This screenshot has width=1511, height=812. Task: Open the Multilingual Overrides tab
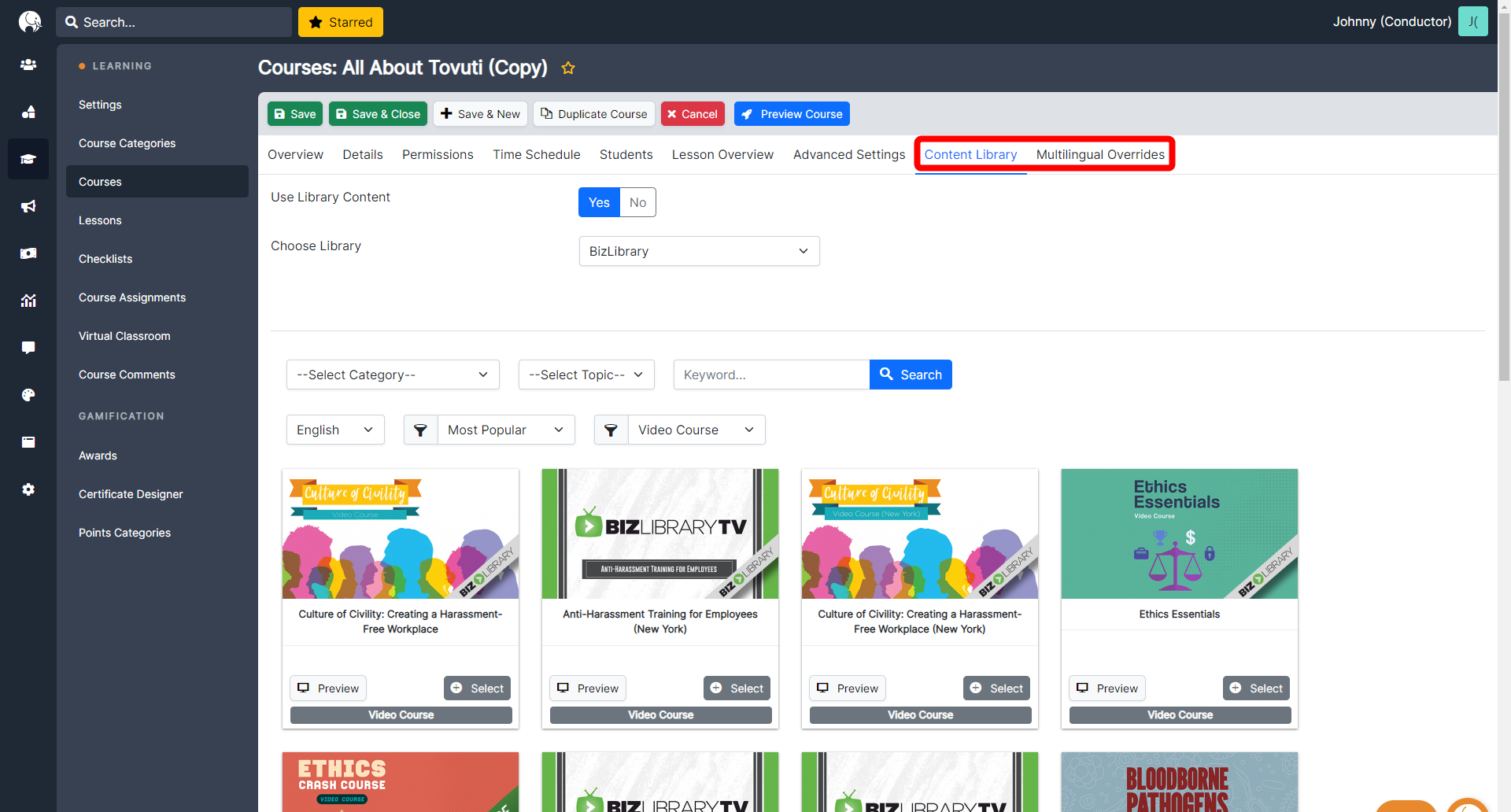1100,154
